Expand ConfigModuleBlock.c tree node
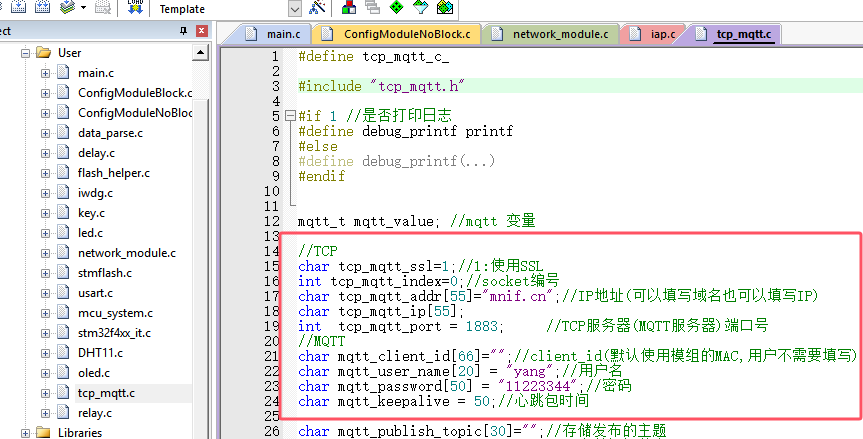The width and height of the screenshot is (863, 439). click(x=45, y=93)
